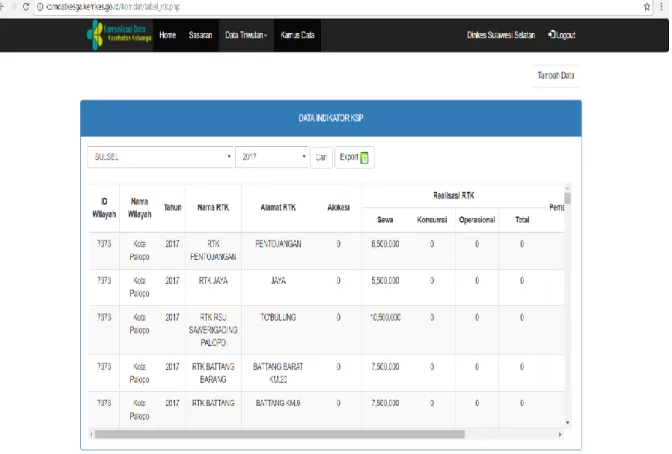Click the Nama Wilayah column header
The width and height of the screenshot is (672, 454).
(x=139, y=208)
